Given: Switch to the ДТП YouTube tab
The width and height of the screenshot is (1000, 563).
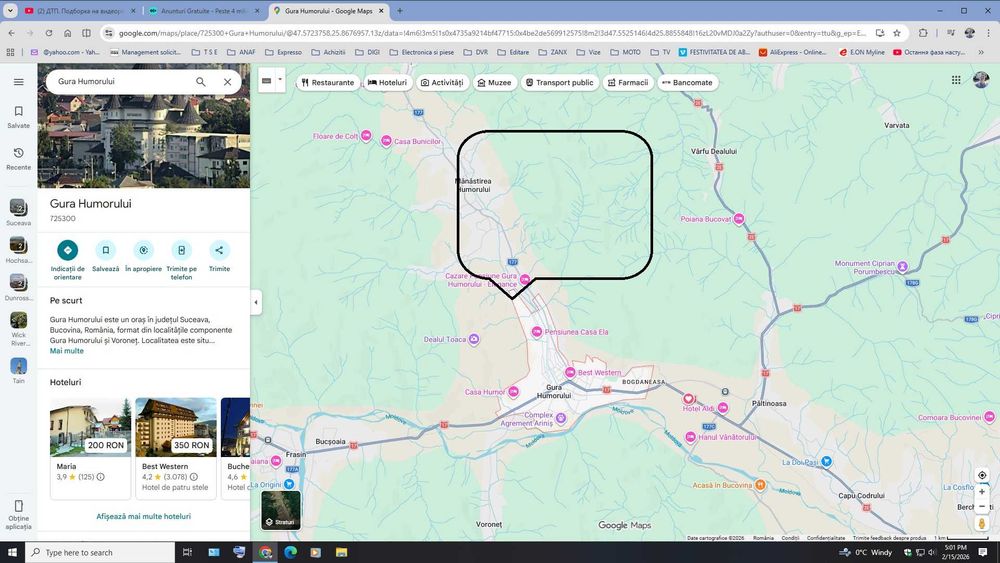Looking at the screenshot, I should click(x=80, y=11).
